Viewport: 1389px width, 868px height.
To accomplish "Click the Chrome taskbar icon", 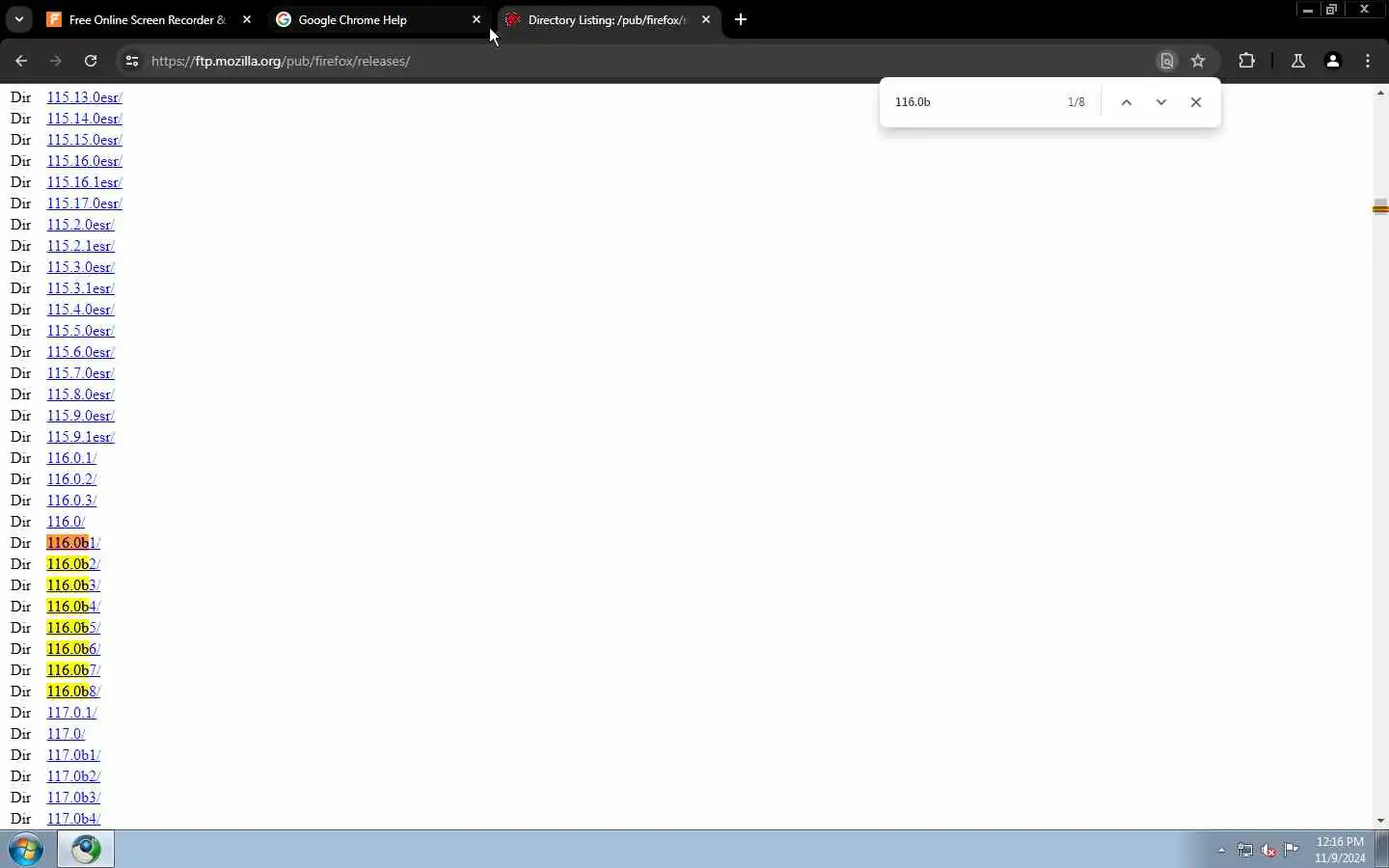I will point(86,850).
